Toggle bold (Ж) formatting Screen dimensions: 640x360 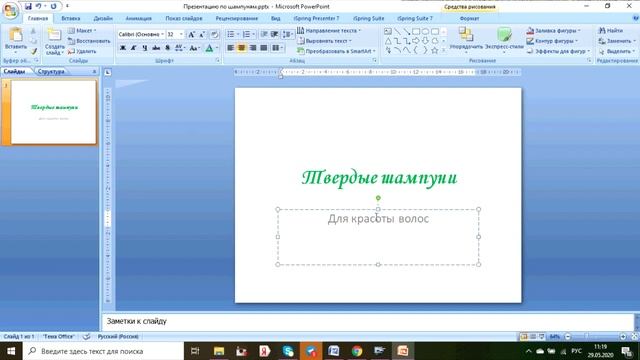(x=122, y=48)
